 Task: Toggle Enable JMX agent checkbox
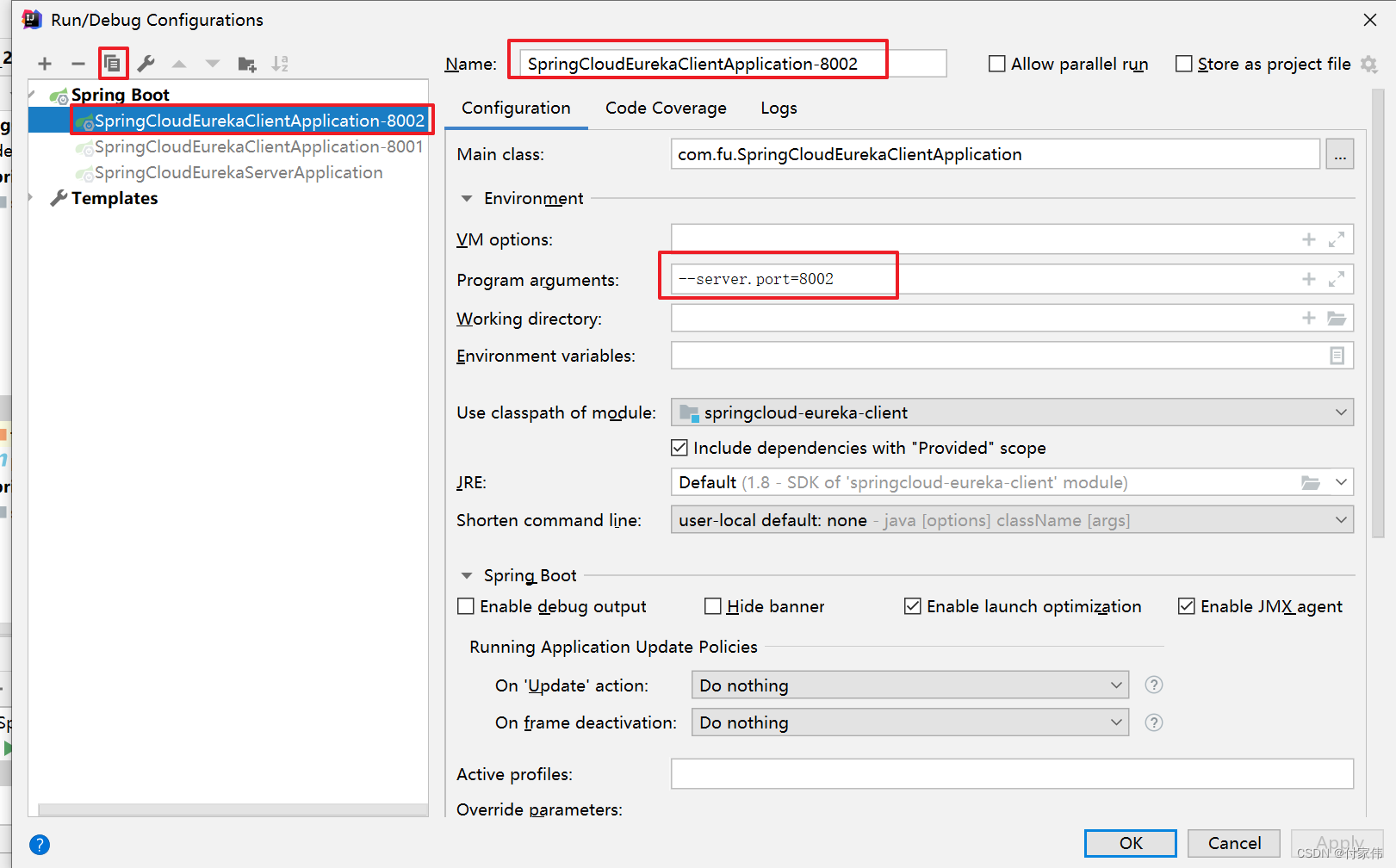coord(1187,606)
